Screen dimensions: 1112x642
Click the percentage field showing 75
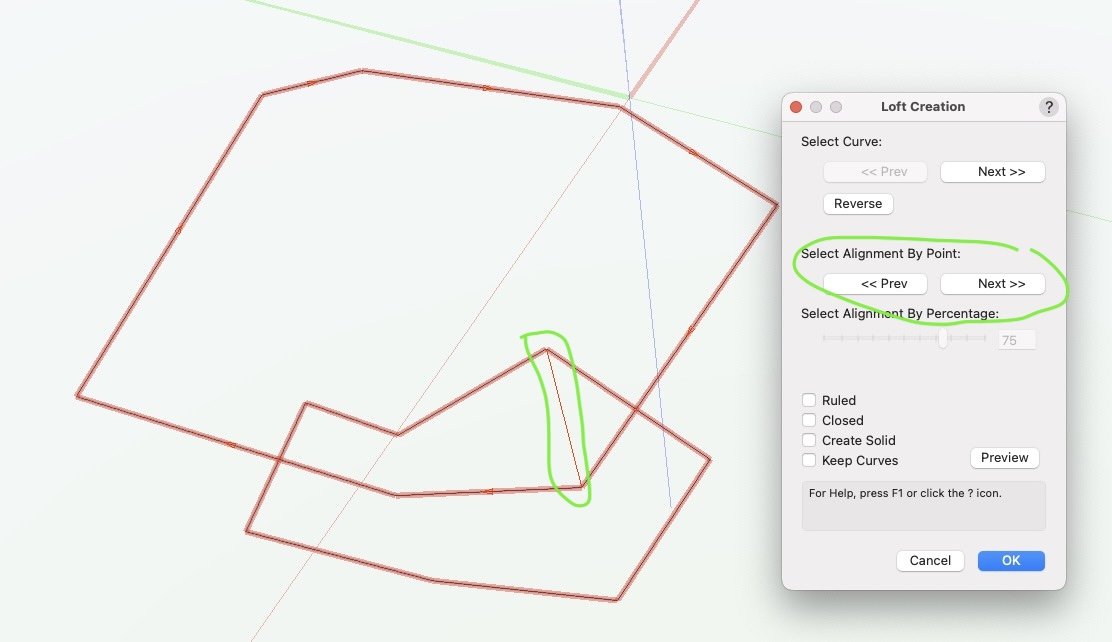point(1015,340)
